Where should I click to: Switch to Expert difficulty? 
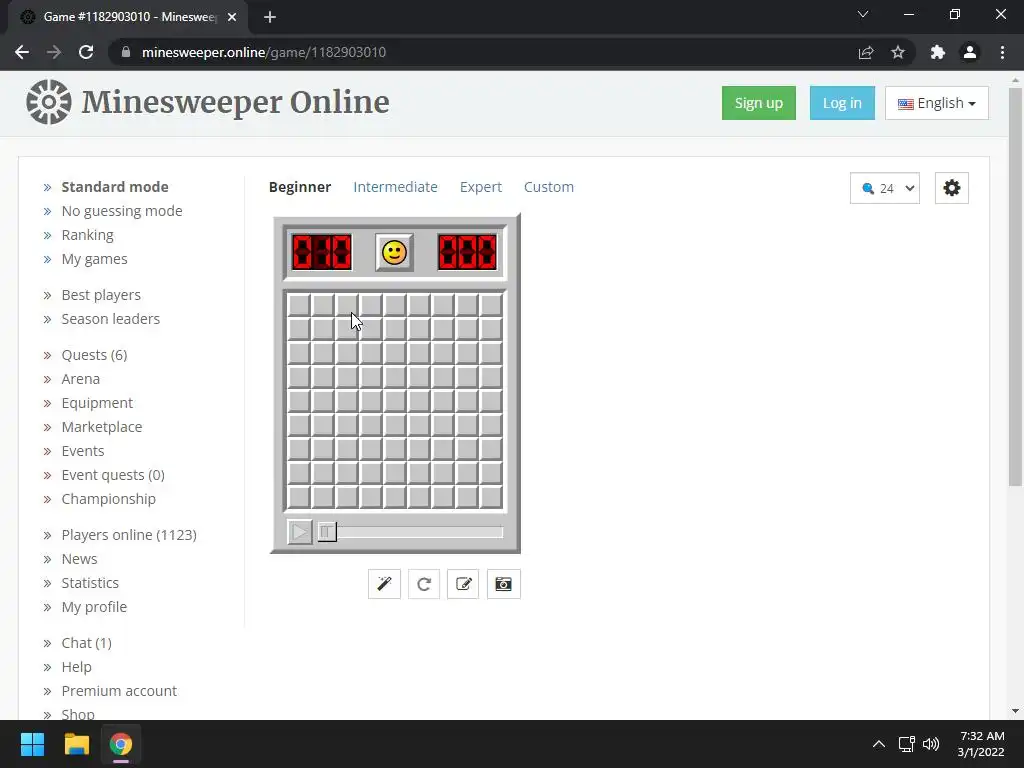click(481, 187)
